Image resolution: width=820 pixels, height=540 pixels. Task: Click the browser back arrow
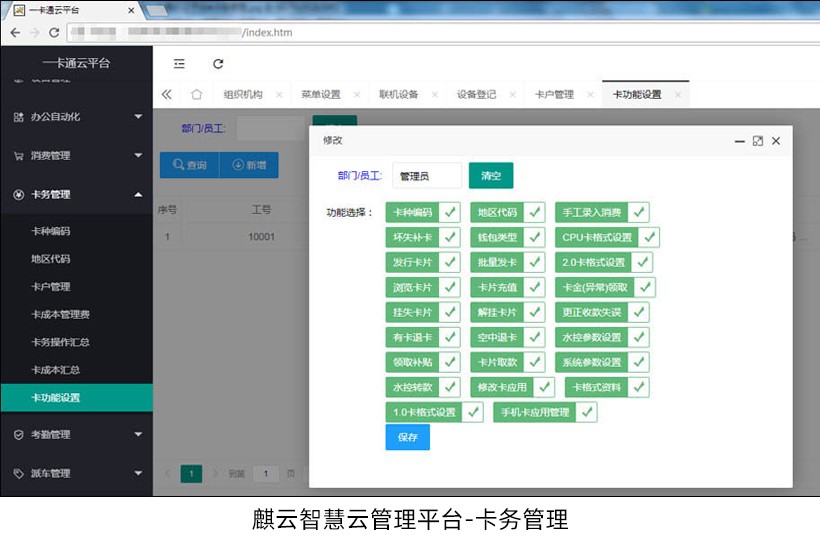point(15,32)
